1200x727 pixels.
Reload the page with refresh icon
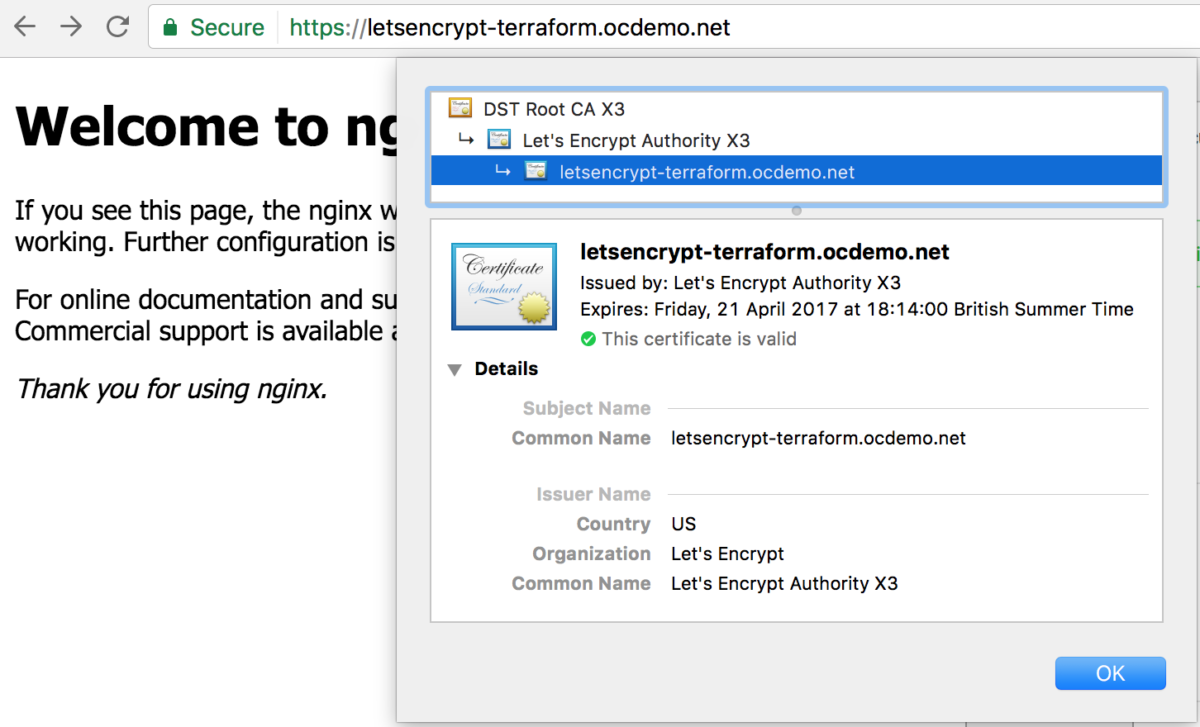point(118,27)
